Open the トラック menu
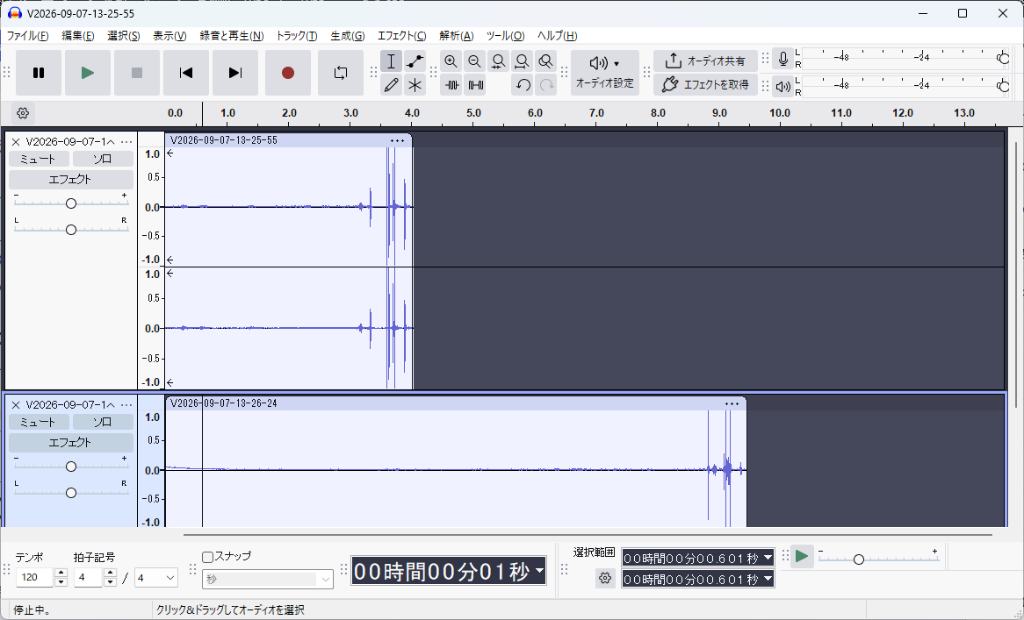Image resolution: width=1024 pixels, height=620 pixels. 296,35
